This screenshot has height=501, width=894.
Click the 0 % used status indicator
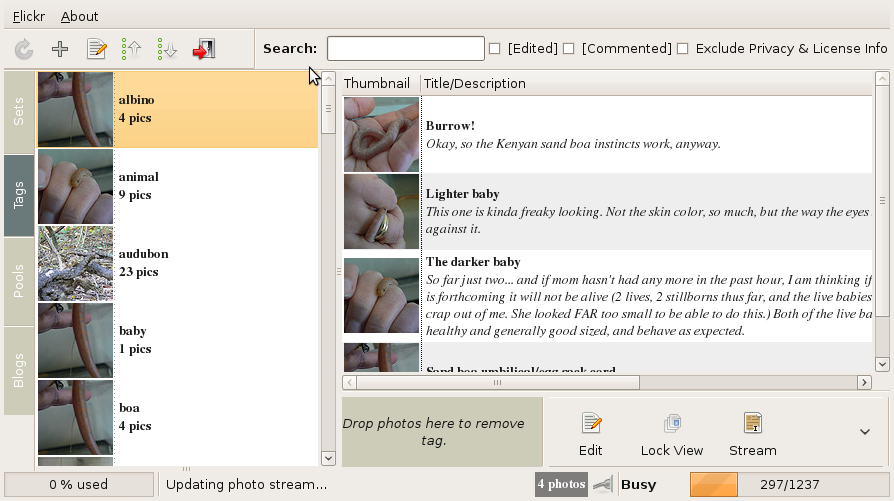tap(79, 484)
